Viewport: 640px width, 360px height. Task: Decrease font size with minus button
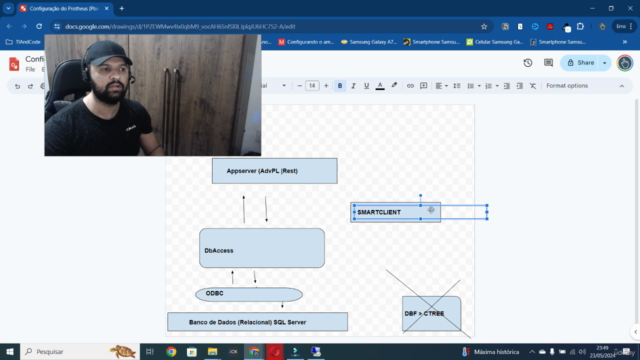tap(300, 86)
